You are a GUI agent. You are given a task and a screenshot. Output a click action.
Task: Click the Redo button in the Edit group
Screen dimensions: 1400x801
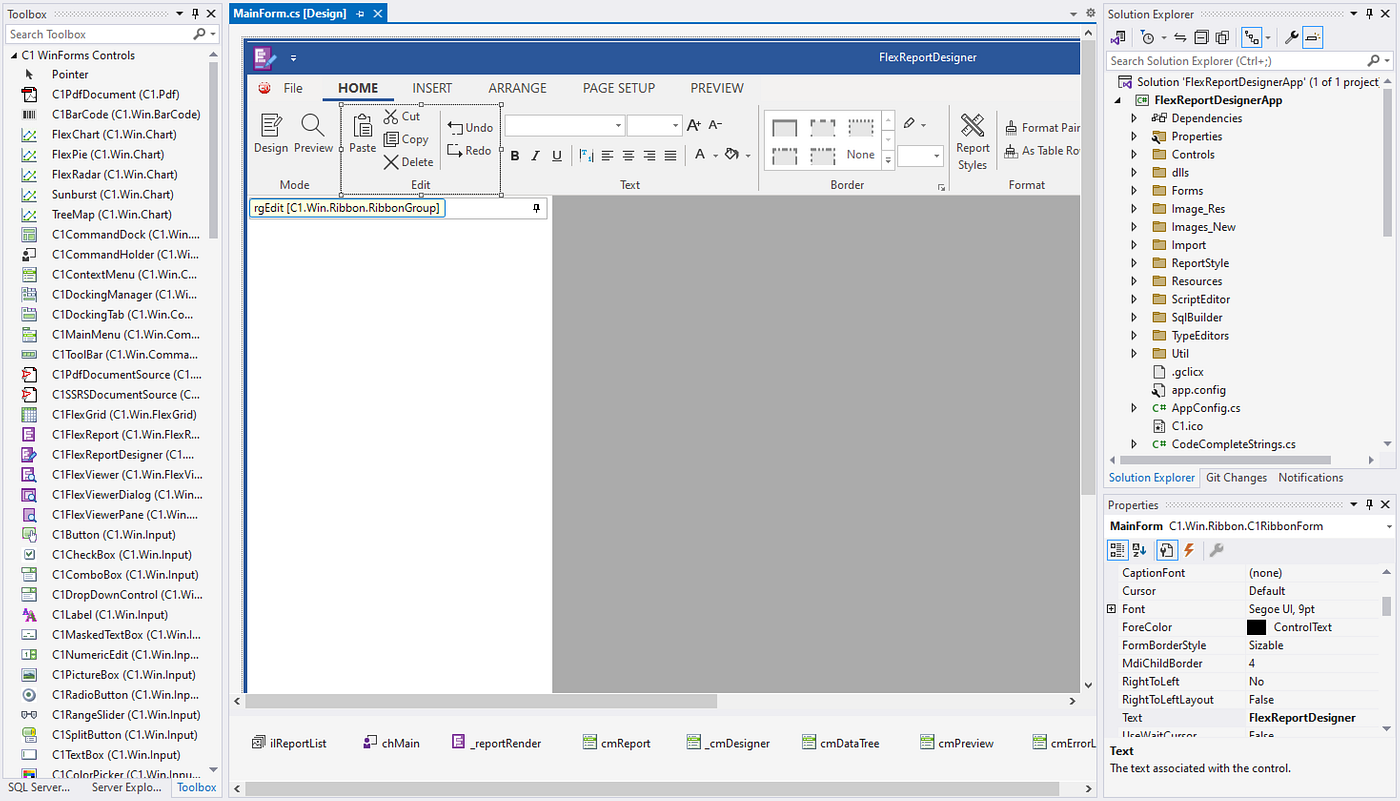pyautogui.click(x=469, y=150)
